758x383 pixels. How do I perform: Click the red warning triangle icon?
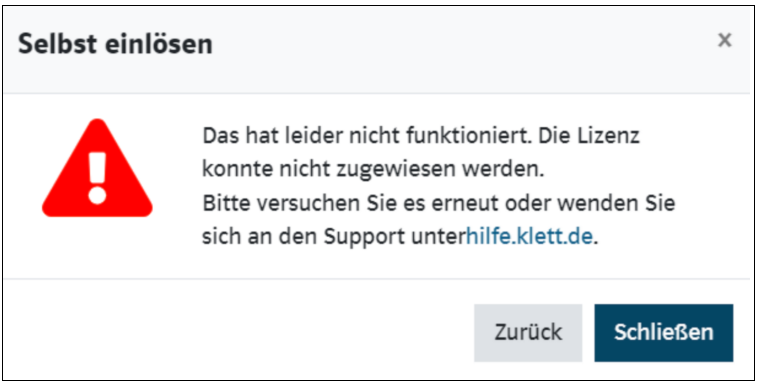coord(97,168)
